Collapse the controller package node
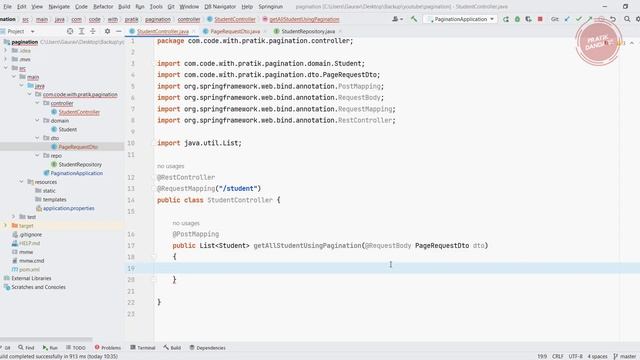Screen dimensions: 640x360 [37, 103]
